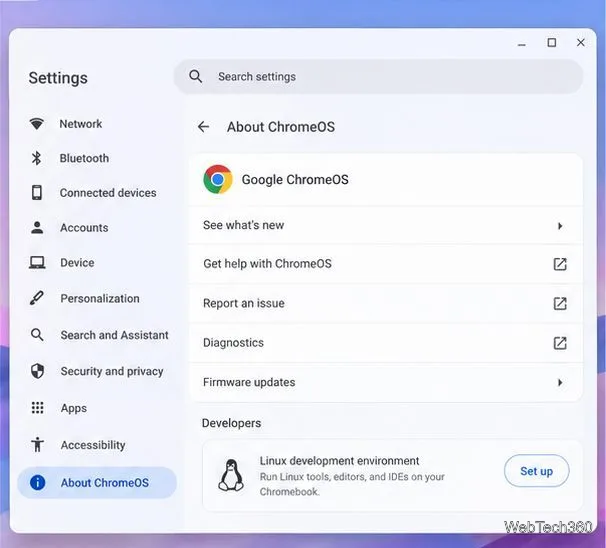Click Report an issue row
This screenshot has height=548, width=606.
(385, 303)
